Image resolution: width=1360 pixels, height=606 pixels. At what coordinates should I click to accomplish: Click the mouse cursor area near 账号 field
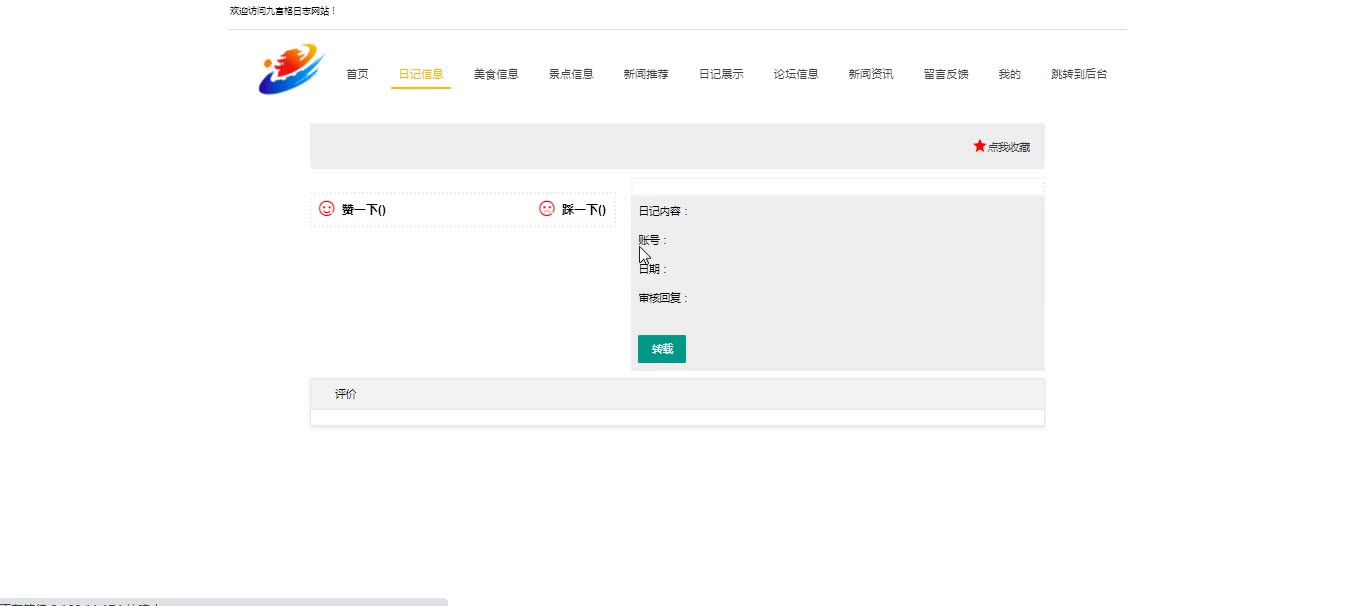coord(643,255)
